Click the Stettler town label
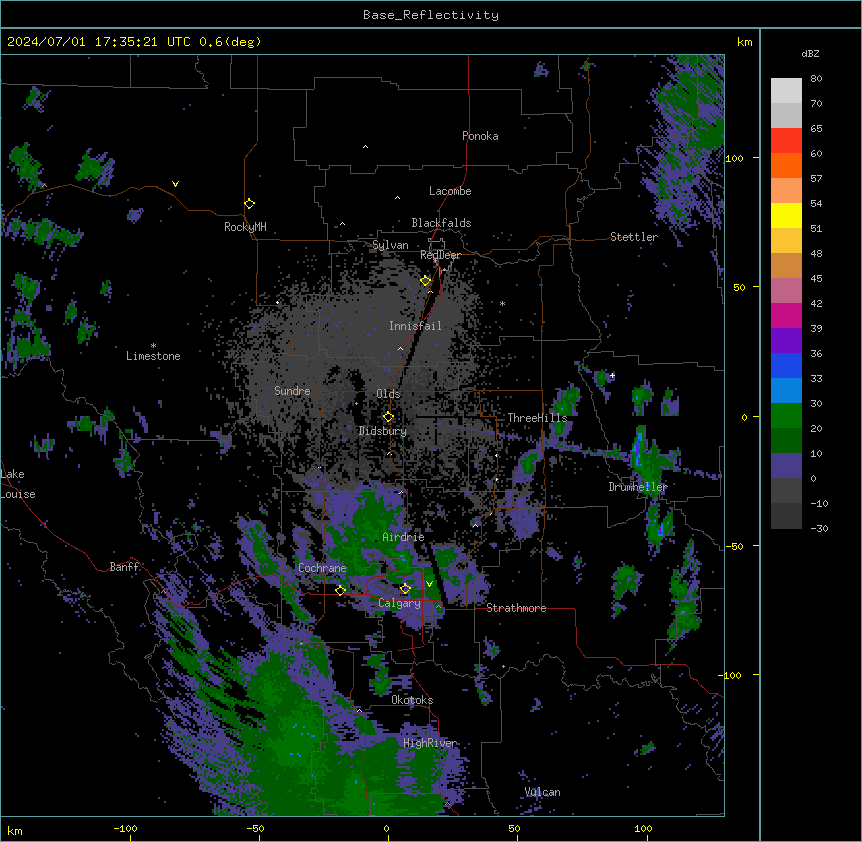 634,237
